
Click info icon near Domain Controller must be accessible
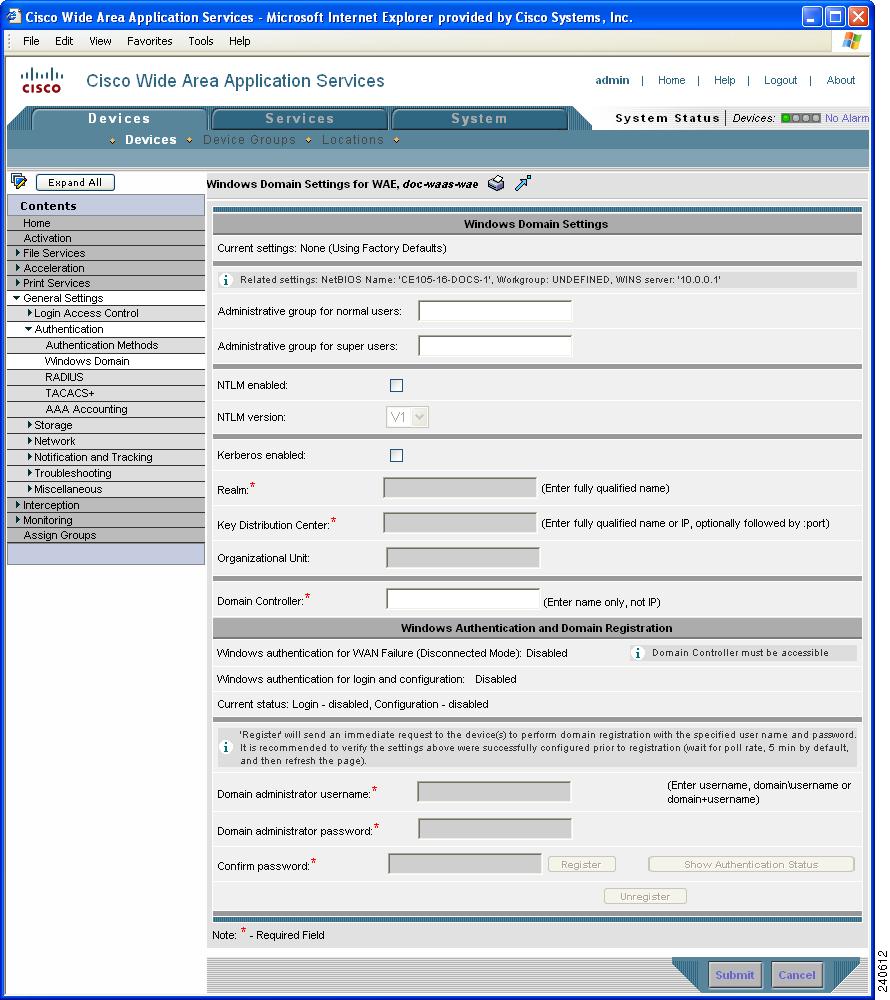point(638,653)
